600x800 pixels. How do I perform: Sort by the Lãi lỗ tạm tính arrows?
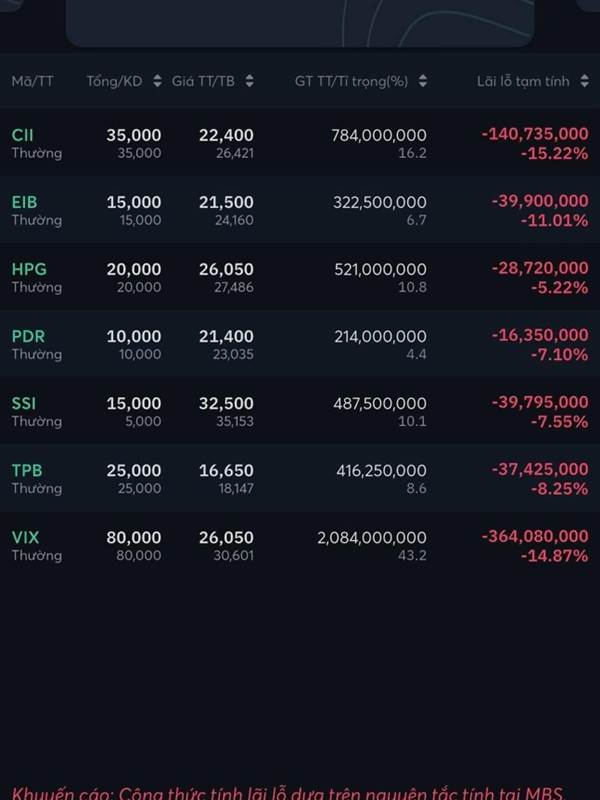click(x=585, y=81)
